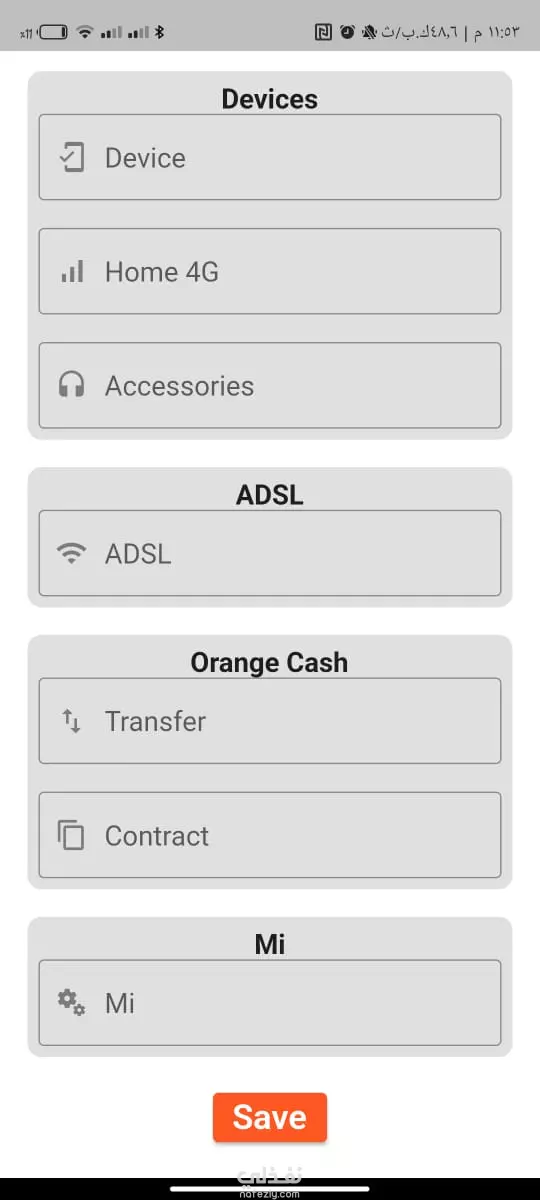Tap the device checkmark icon
This screenshot has width=540, height=1200.
click(x=71, y=158)
